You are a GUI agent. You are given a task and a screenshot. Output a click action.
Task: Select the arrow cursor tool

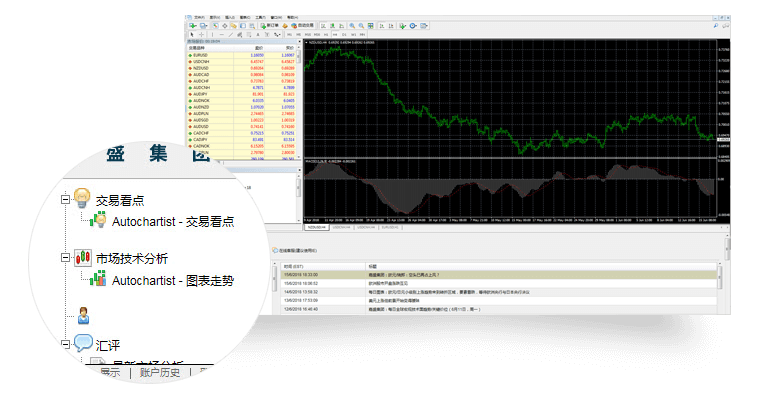point(192,34)
